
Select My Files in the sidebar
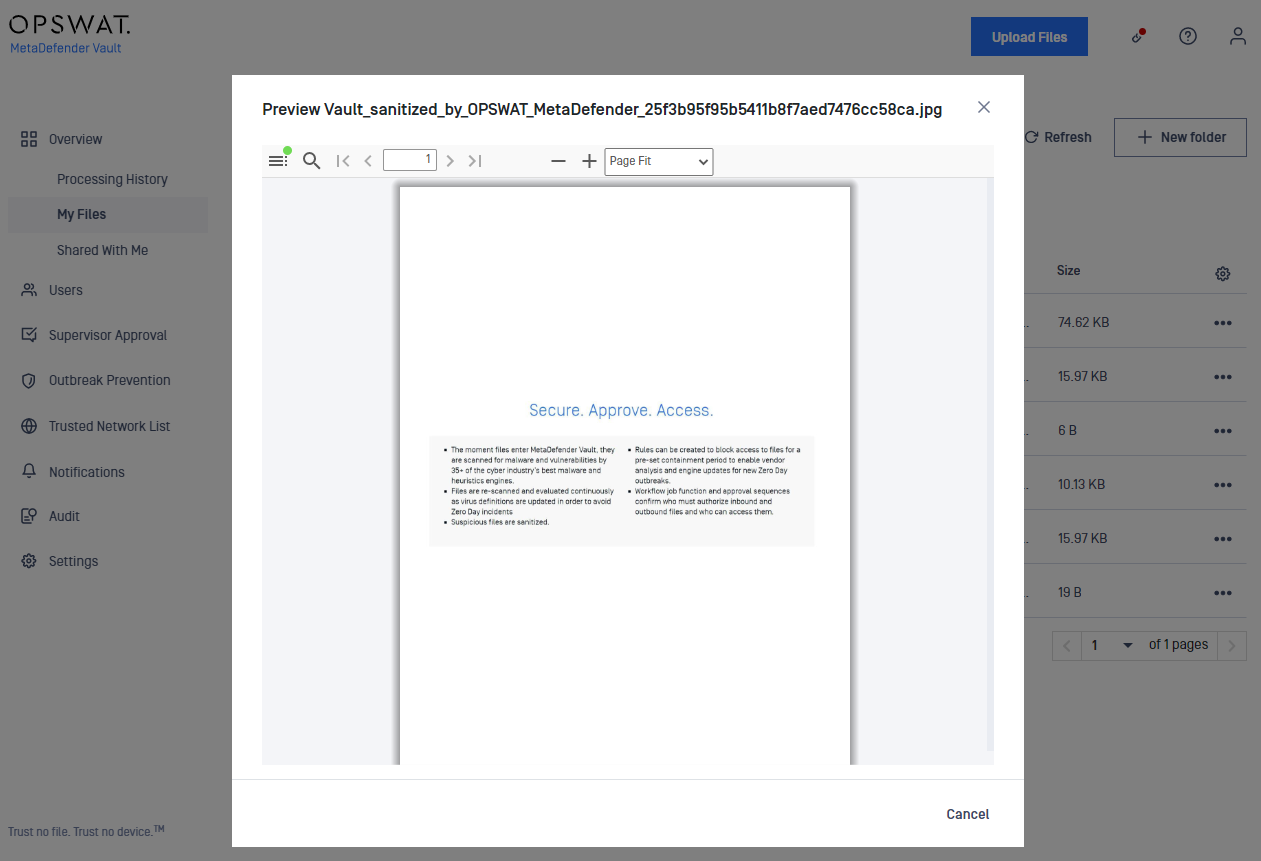108,214
